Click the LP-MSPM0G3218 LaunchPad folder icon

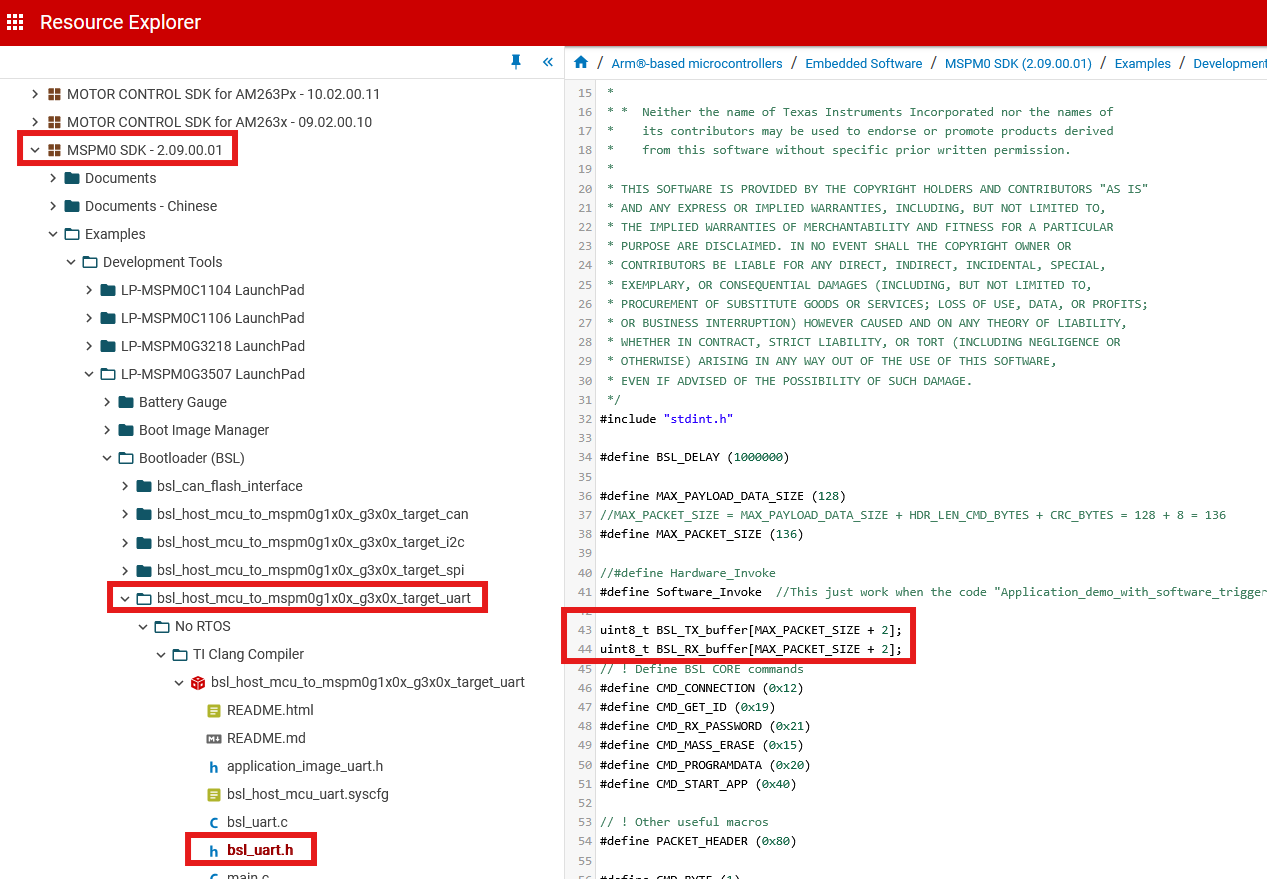point(108,346)
